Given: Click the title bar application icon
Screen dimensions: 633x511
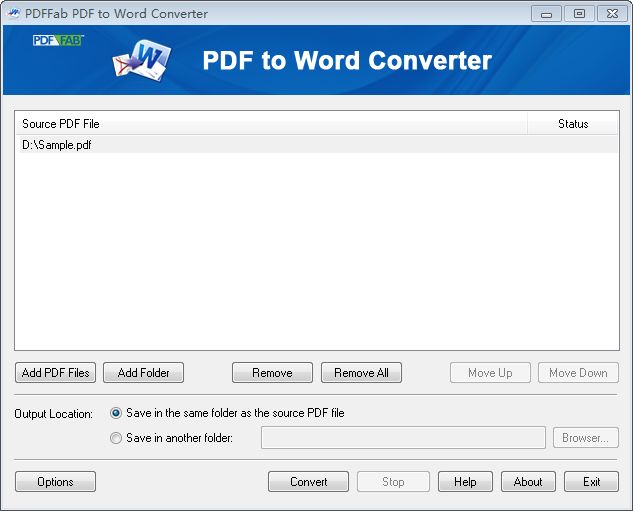Looking at the screenshot, I should click(x=13, y=13).
